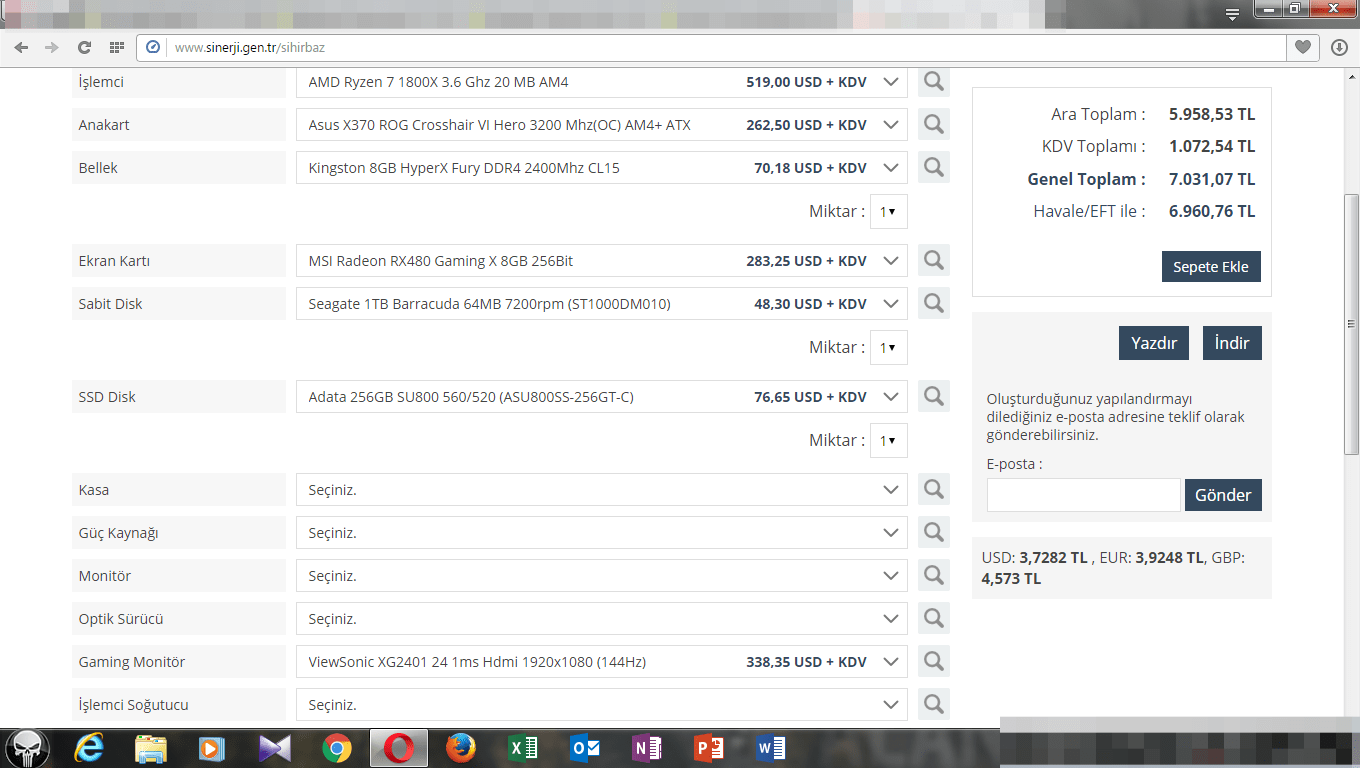Bookmark page with the heart icon
1360x768 pixels.
pyautogui.click(x=1302, y=47)
